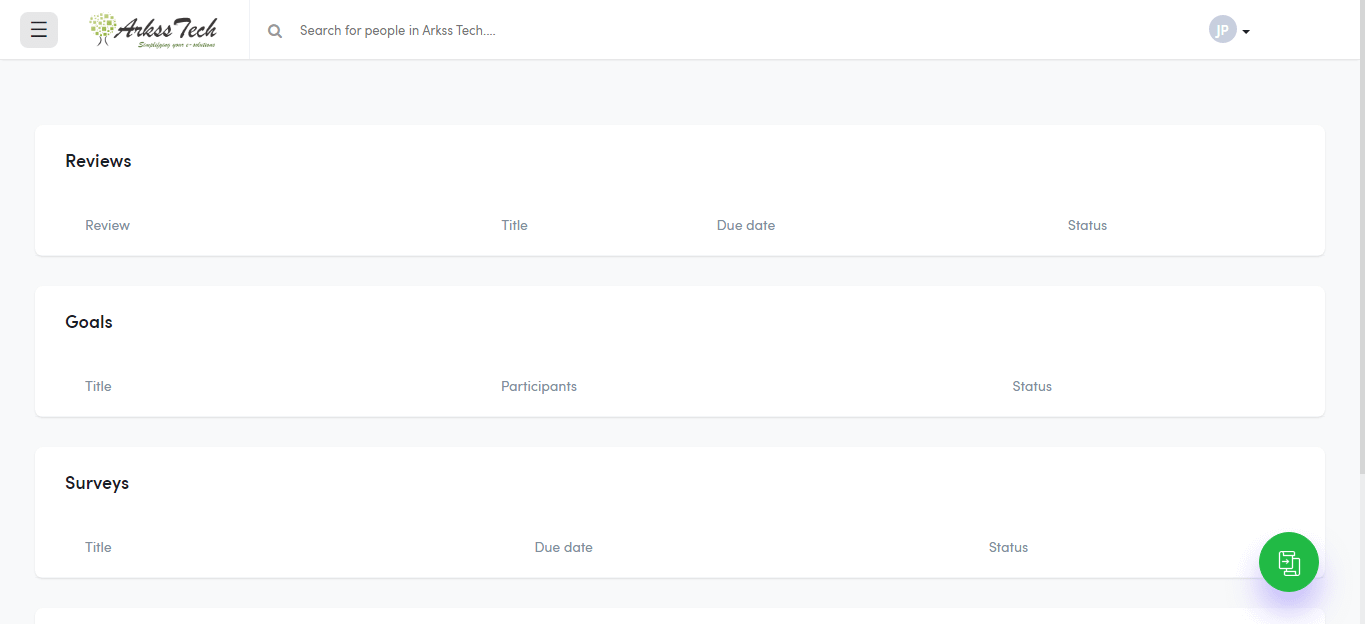Click the Status header in Reviews

click(1087, 225)
